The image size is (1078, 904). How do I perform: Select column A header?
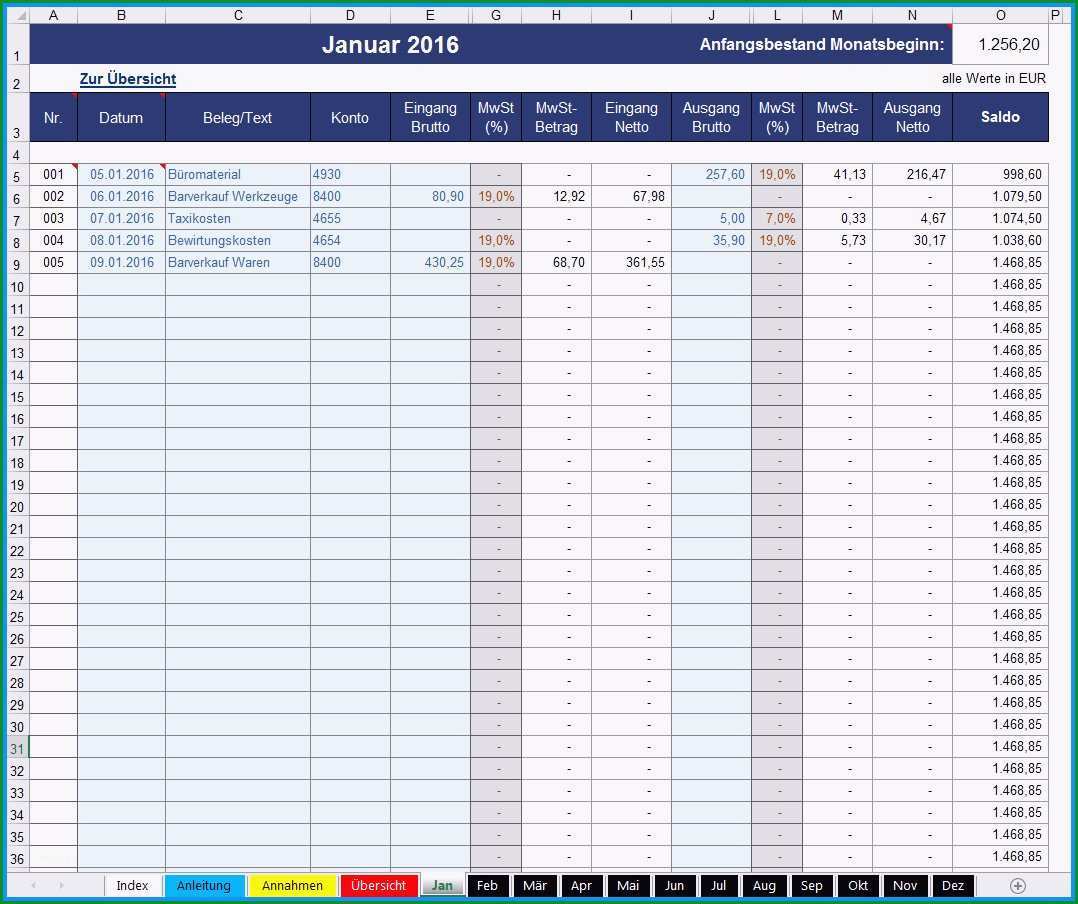click(x=54, y=15)
